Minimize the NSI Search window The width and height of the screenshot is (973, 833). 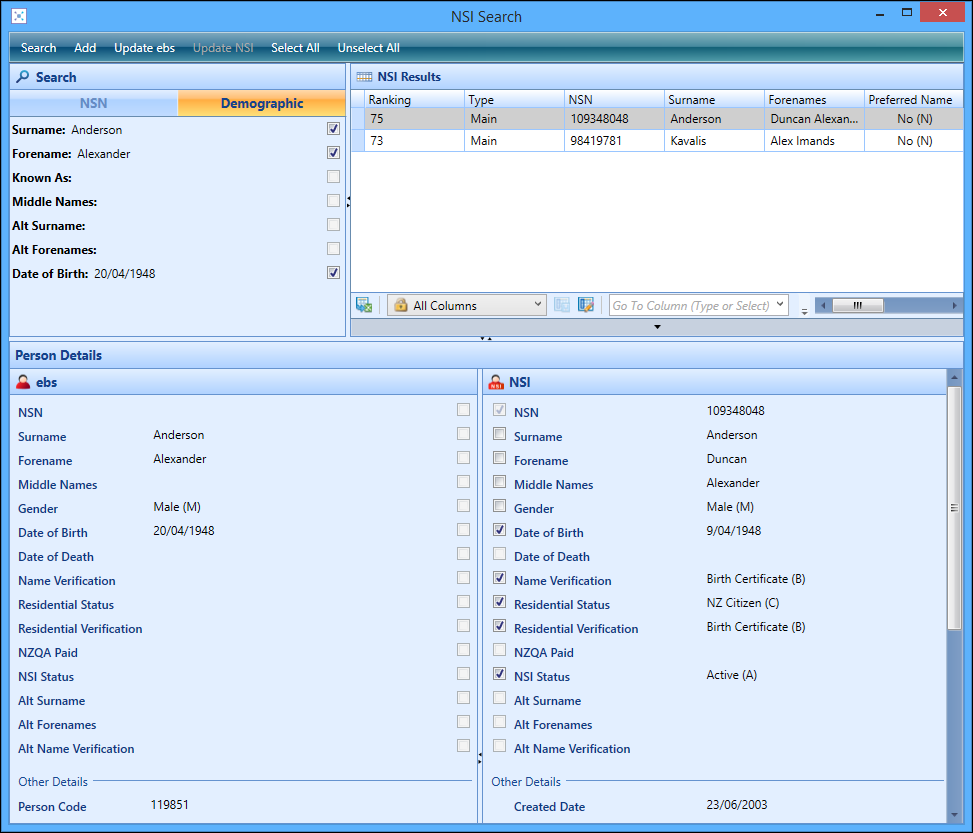click(880, 14)
